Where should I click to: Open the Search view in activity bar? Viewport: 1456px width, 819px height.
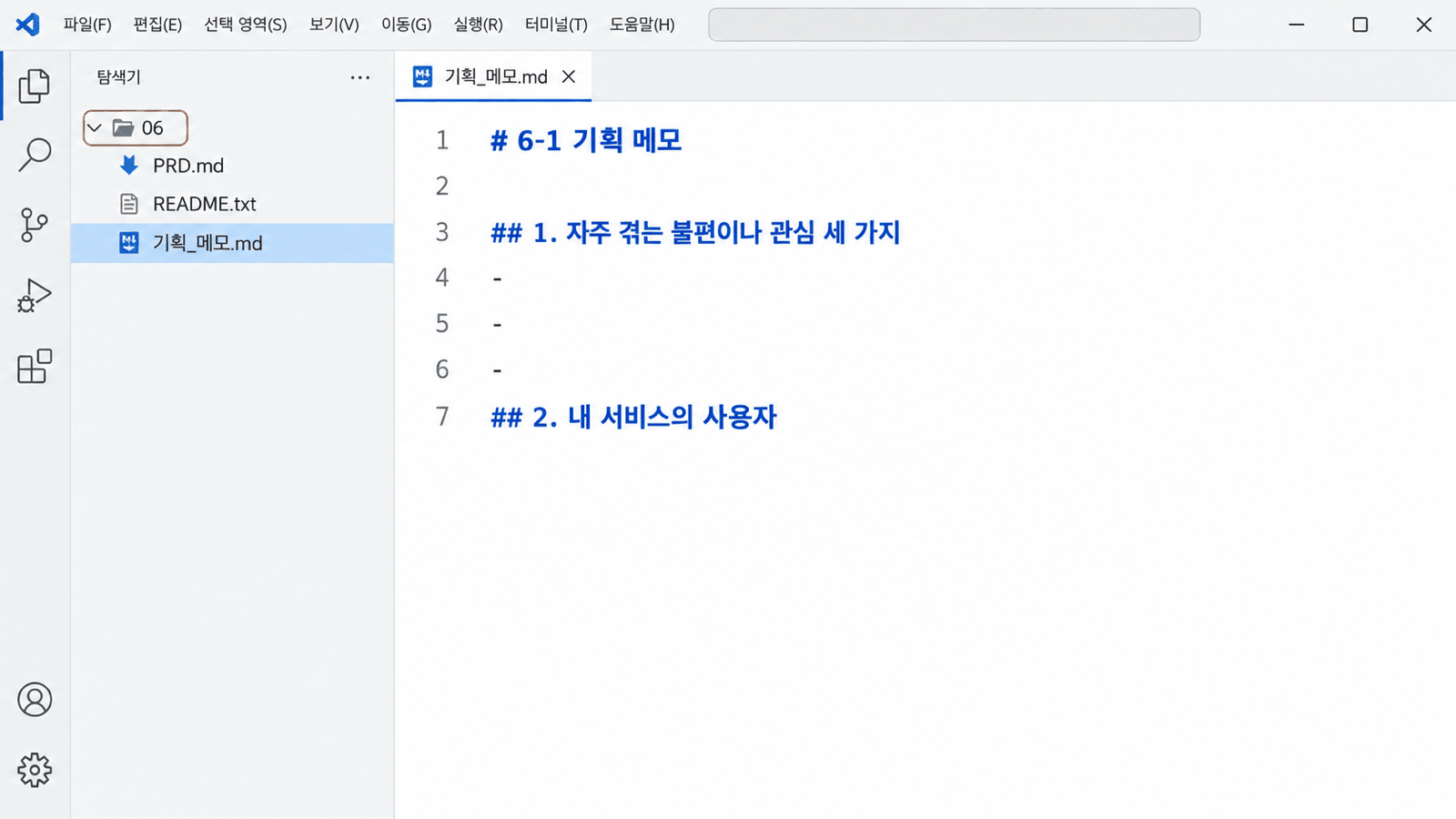(35, 155)
